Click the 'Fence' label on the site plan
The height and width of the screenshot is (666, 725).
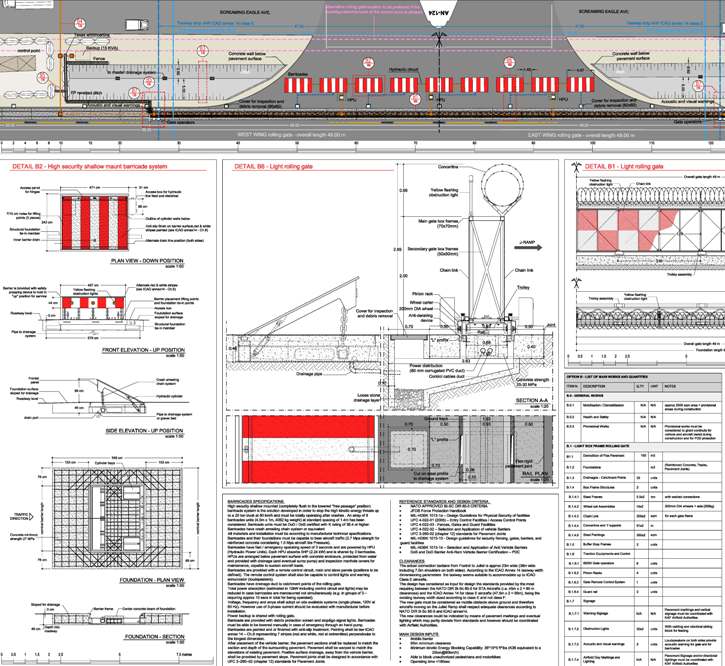98,59
